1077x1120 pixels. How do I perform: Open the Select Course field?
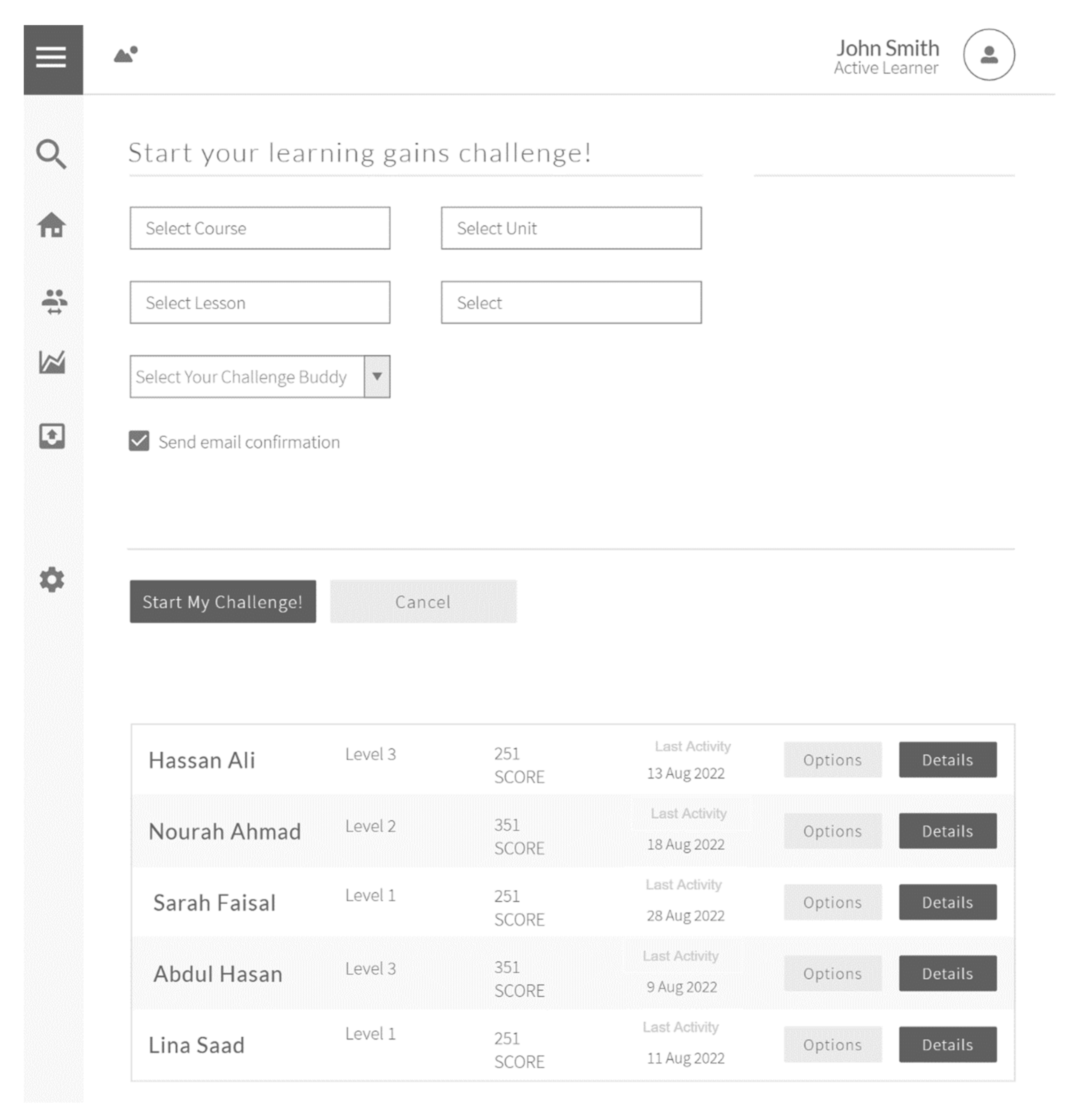pyautogui.click(x=259, y=228)
